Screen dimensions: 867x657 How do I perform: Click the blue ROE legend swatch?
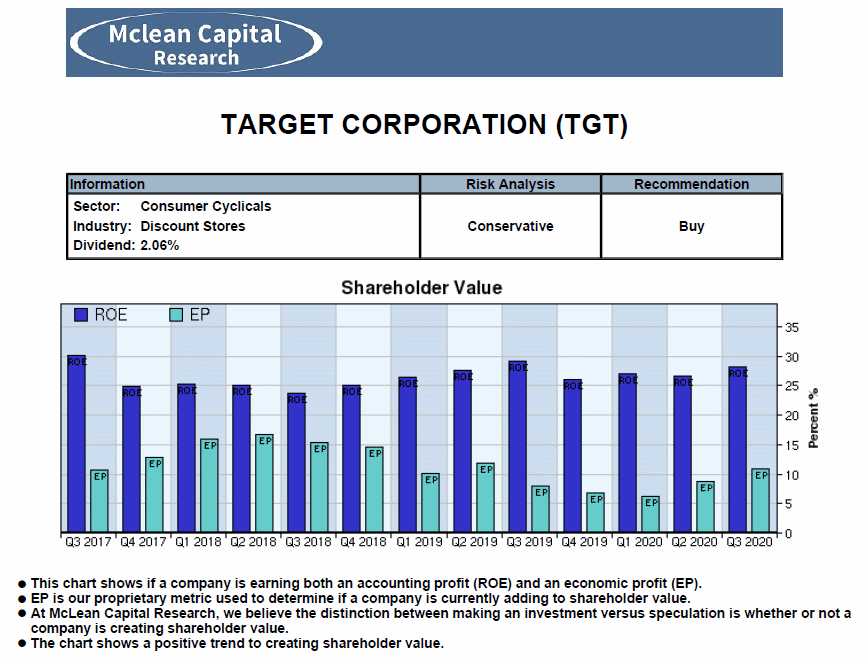81,315
